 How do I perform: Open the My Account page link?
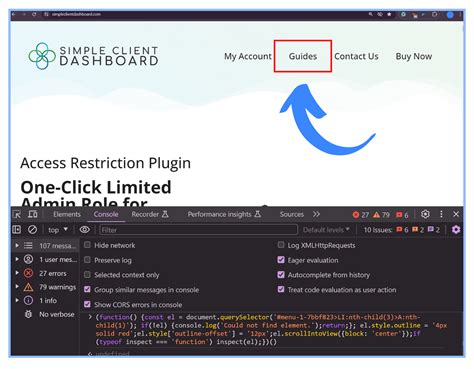coord(248,56)
